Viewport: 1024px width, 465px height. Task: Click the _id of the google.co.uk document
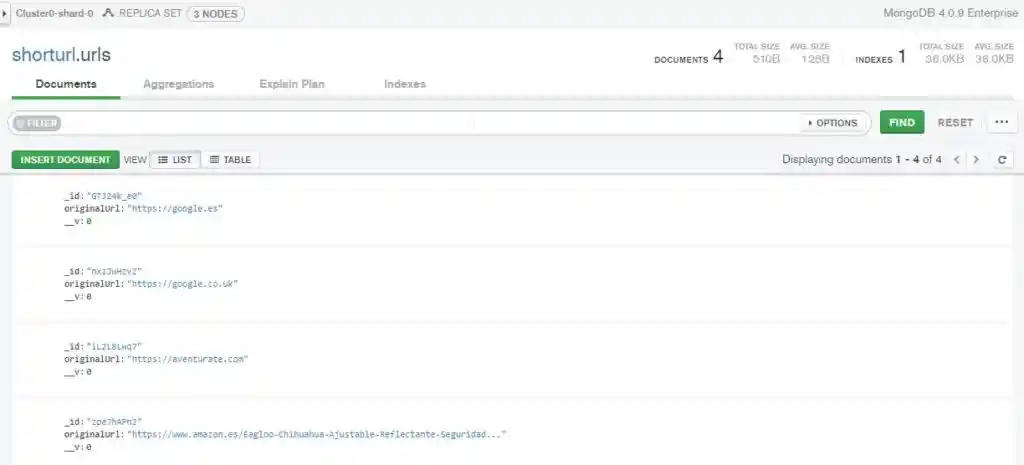coord(115,271)
